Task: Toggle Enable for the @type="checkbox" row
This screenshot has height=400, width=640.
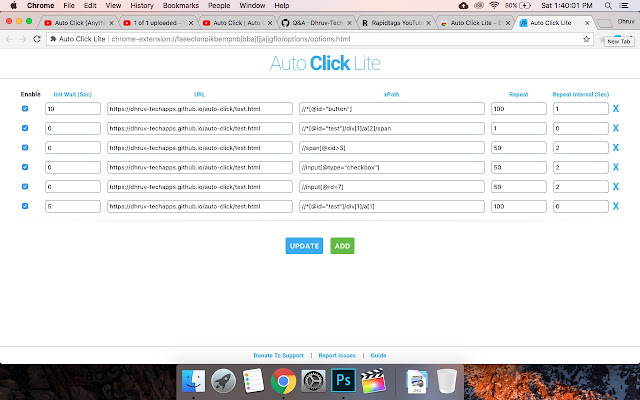Action: point(25,167)
